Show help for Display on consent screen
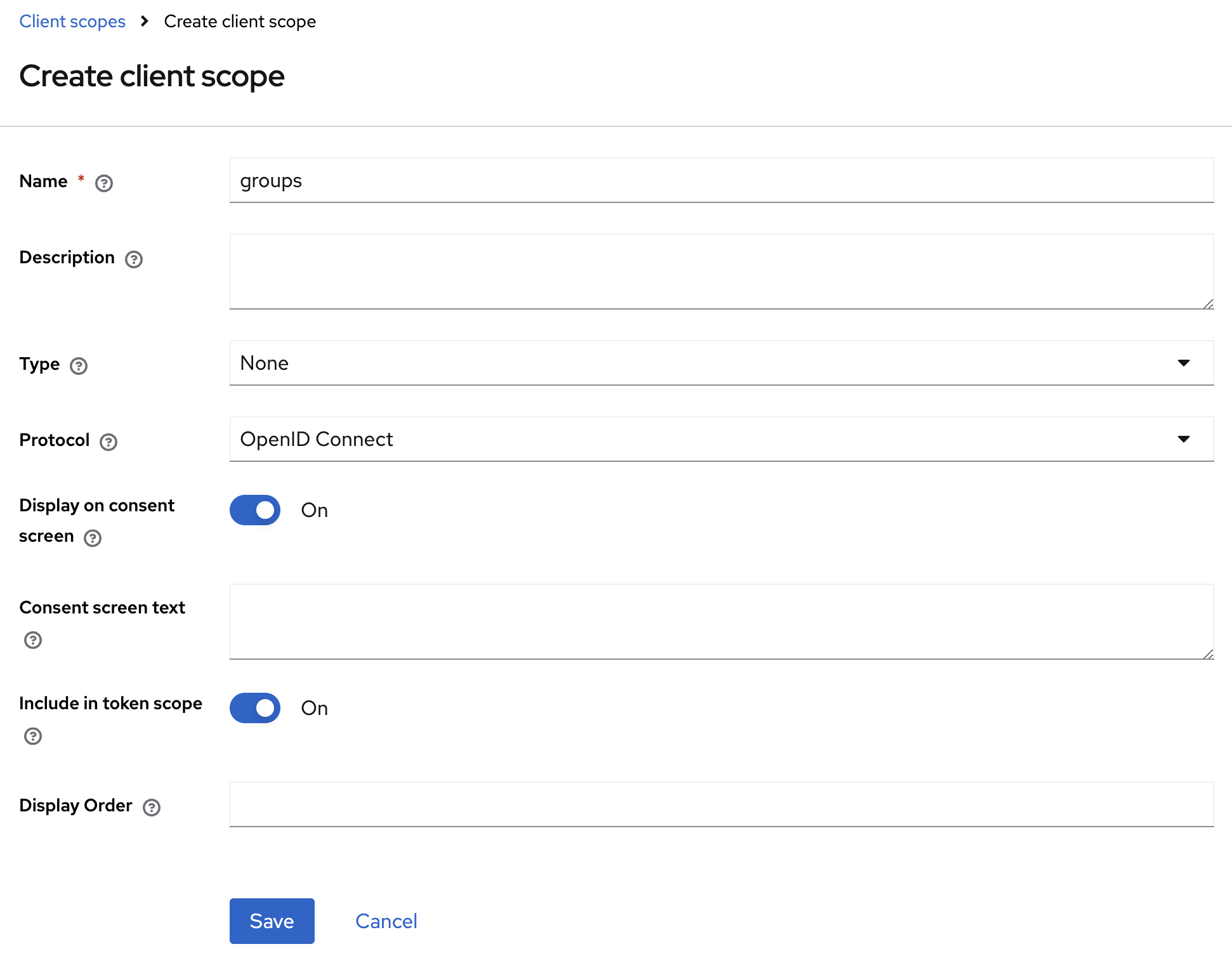1232x963 pixels. [x=93, y=538]
